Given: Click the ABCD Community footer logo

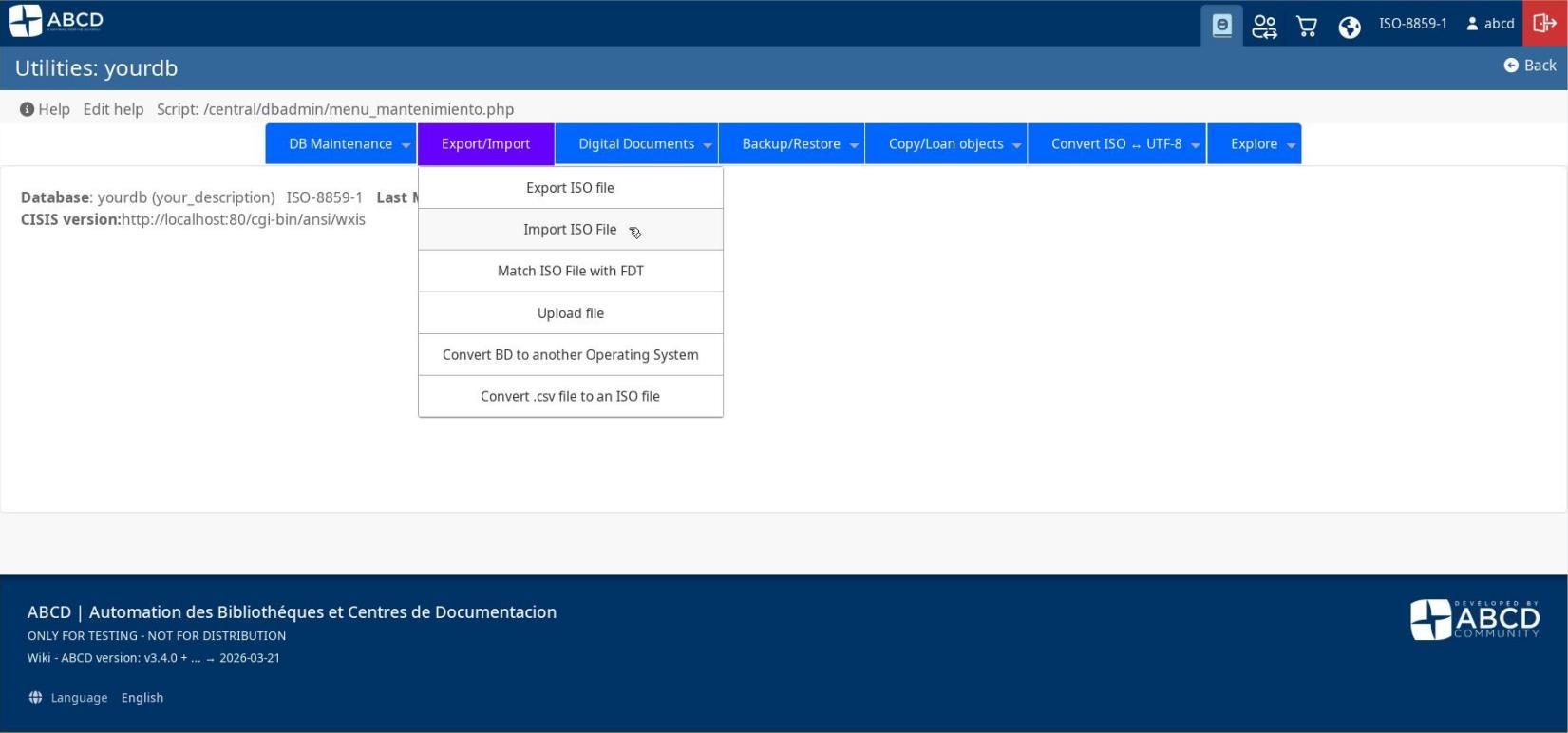Looking at the screenshot, I should tap(1474, 620).
